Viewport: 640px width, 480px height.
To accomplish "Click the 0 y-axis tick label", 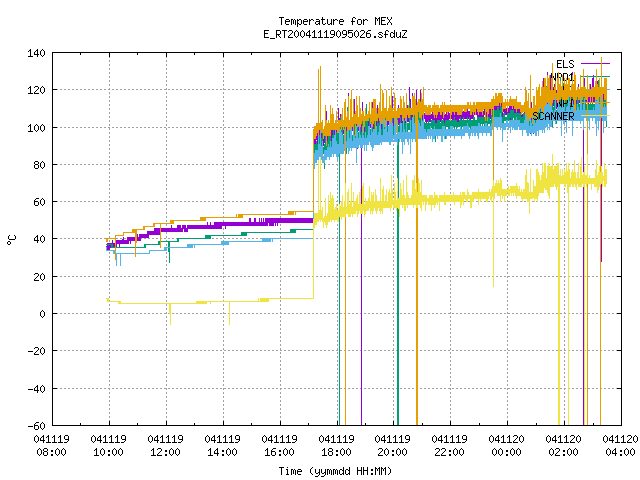I will pos(42,314).
